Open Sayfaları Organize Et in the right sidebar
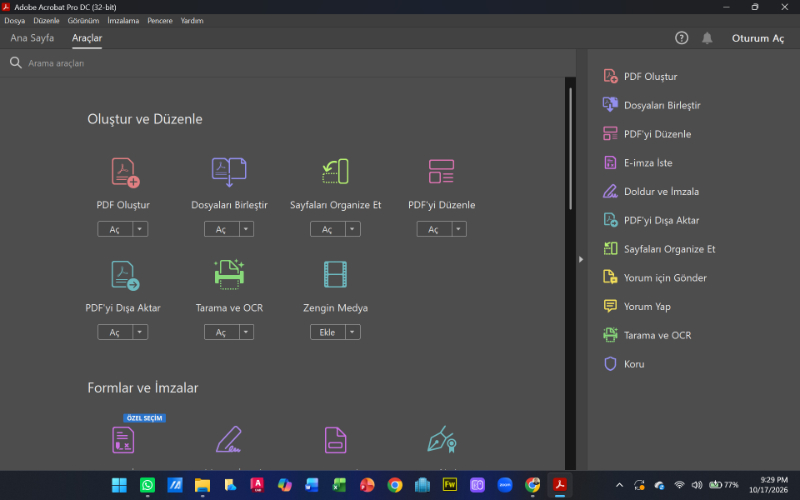The width and height of the screenshot is (800, 500). [659, 249]
